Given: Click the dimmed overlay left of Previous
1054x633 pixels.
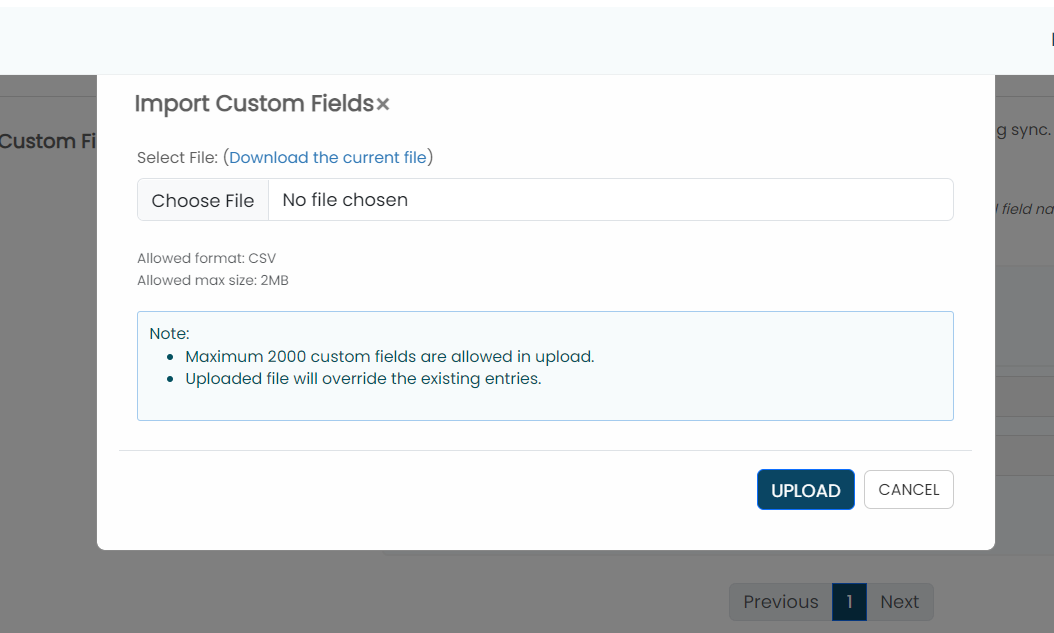Looking at the screenshot, I should coord(400,595).
